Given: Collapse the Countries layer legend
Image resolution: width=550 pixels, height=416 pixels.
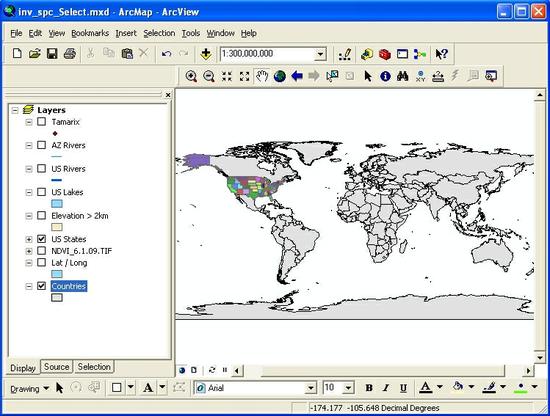Looking at the screenshot, I should (x=29, y=286).
